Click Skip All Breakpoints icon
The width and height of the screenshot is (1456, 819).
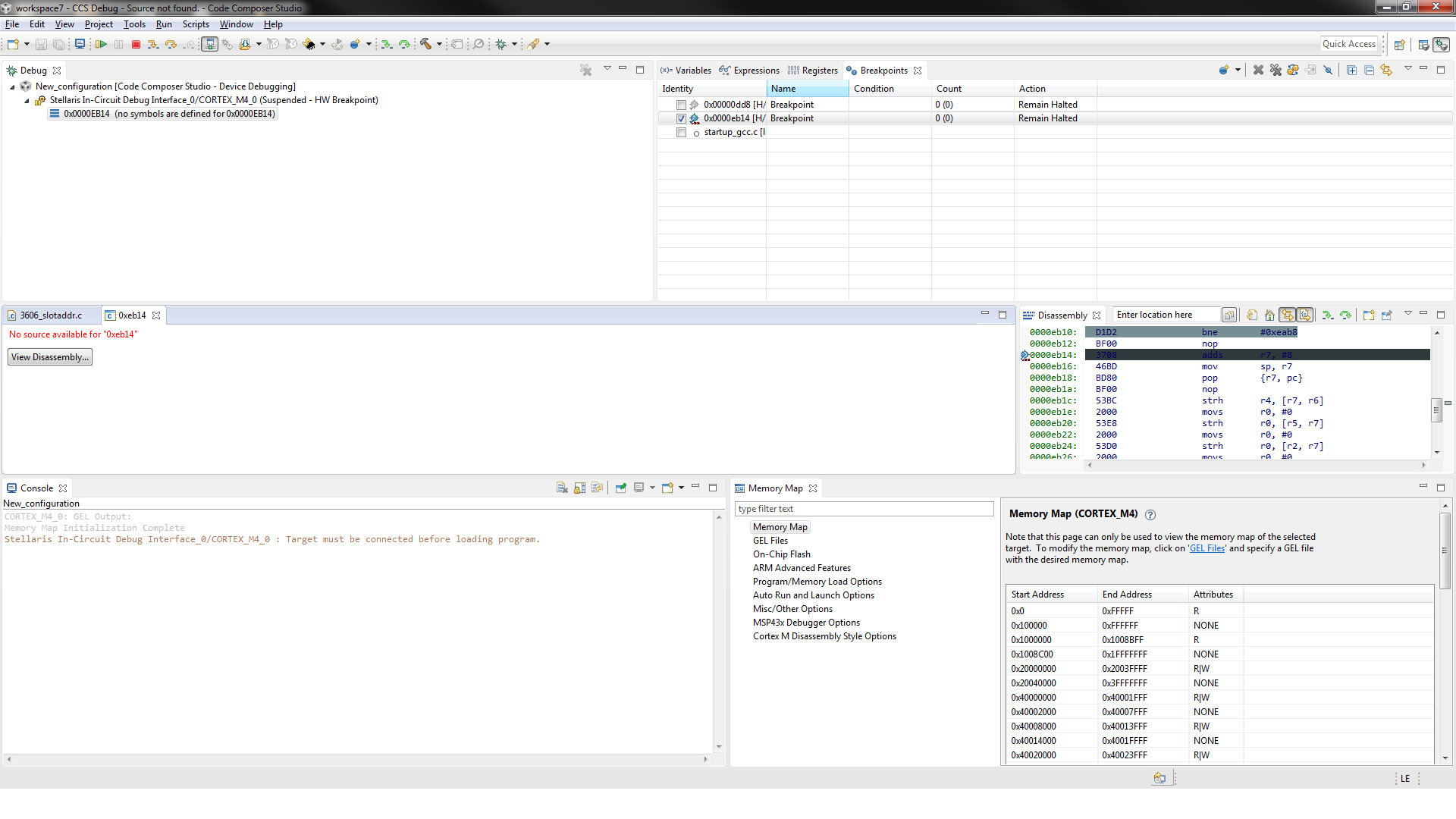(1328, 70)
